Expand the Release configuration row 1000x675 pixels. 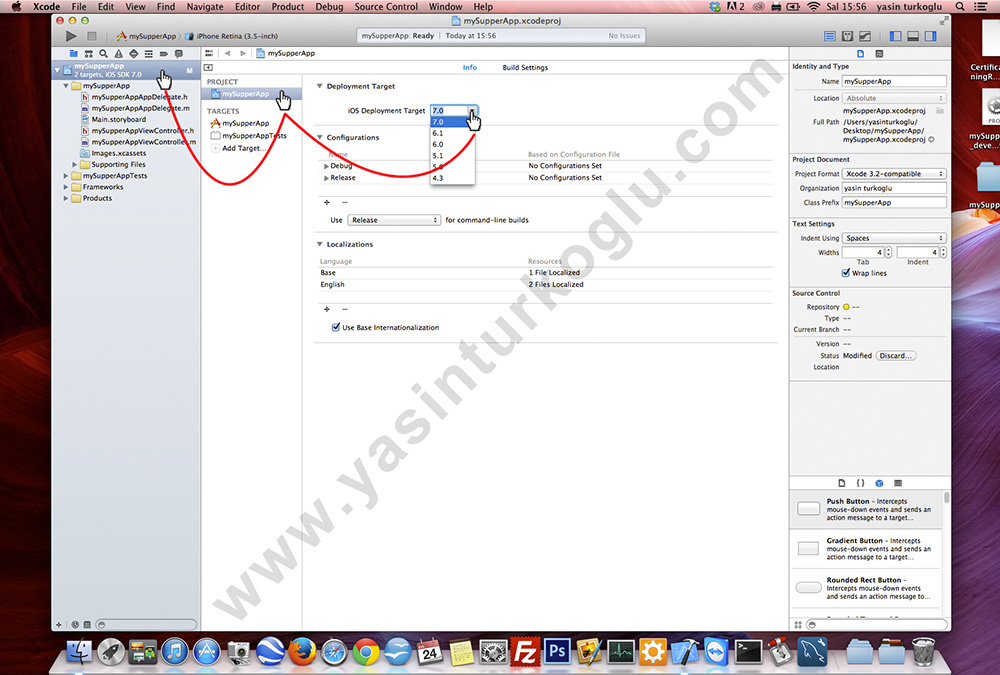point(326,178)
